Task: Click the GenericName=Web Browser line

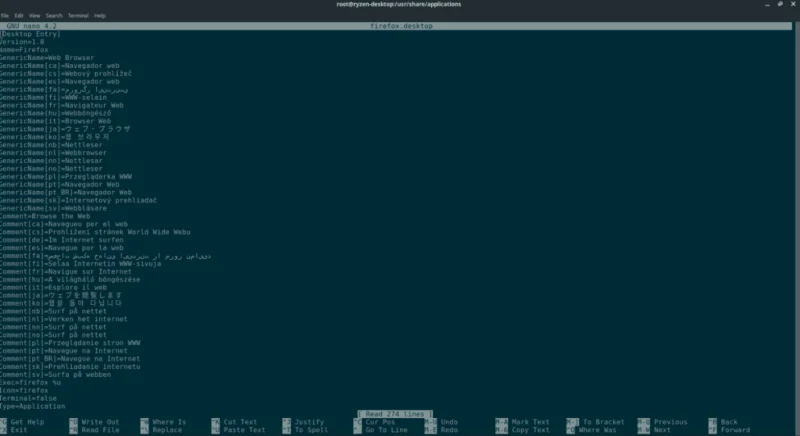Action: click(47, 58)
